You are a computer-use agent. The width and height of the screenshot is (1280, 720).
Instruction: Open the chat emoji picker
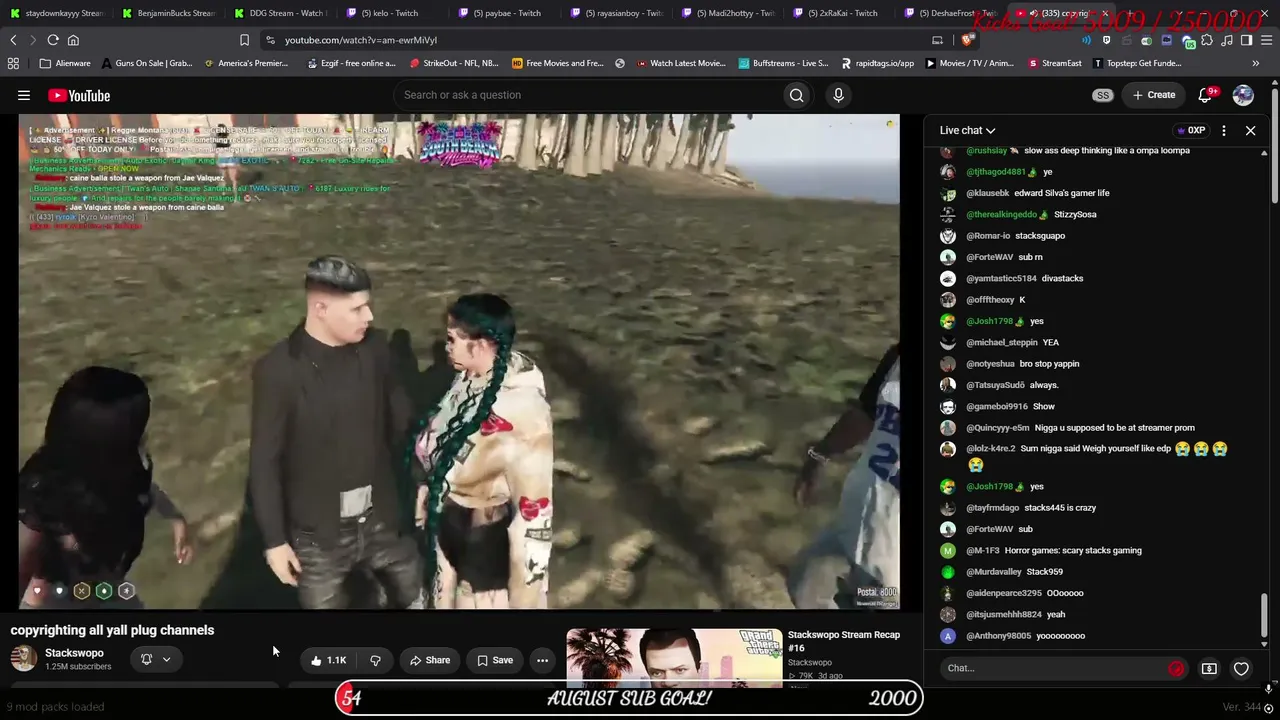tap(1176, 668)
